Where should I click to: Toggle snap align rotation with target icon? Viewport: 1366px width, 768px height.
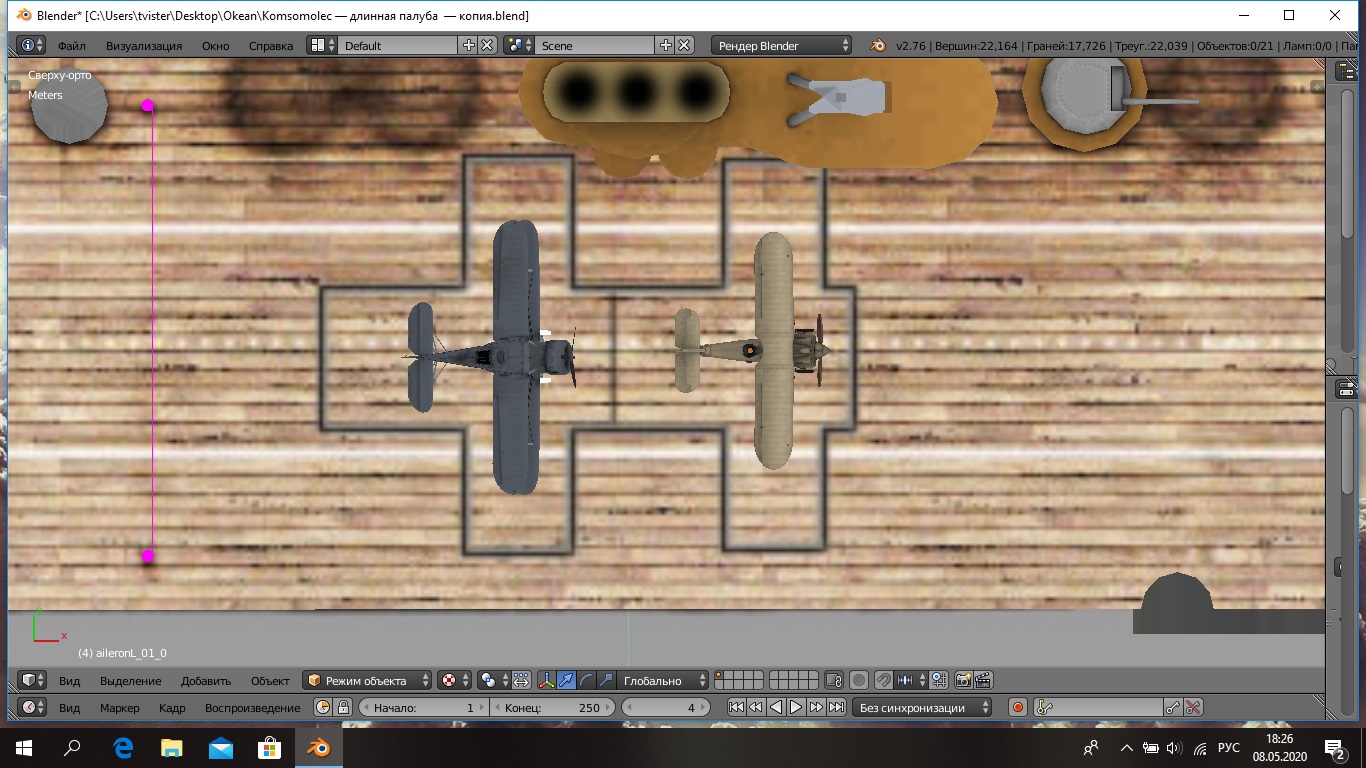(x=938, y=680)
